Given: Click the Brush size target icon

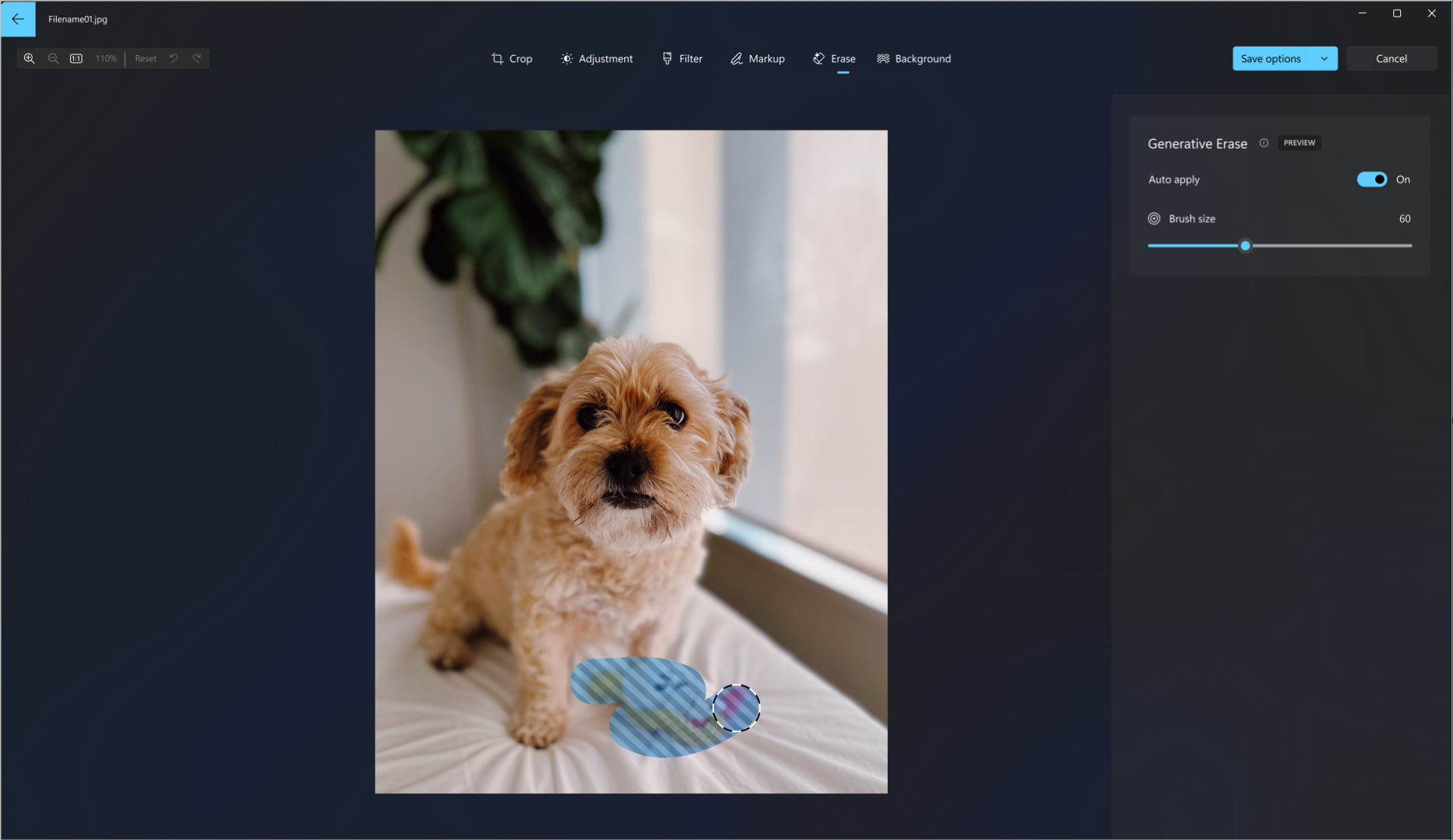Looking at the screenshot, I should 1154,218.
